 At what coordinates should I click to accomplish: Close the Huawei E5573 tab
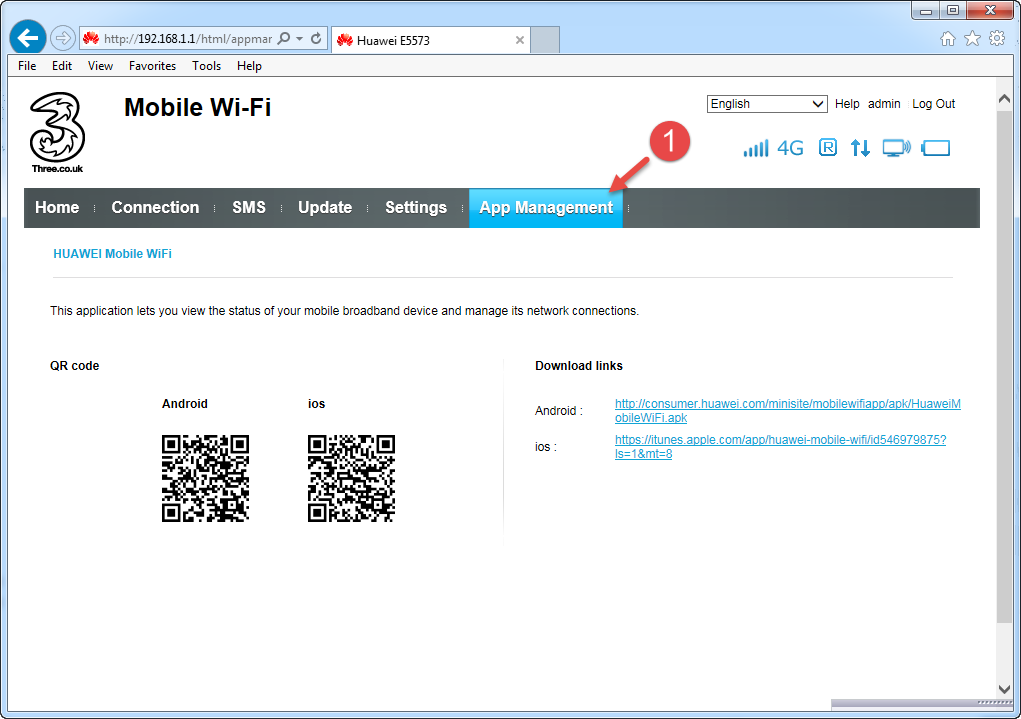[x=520, y=40]
